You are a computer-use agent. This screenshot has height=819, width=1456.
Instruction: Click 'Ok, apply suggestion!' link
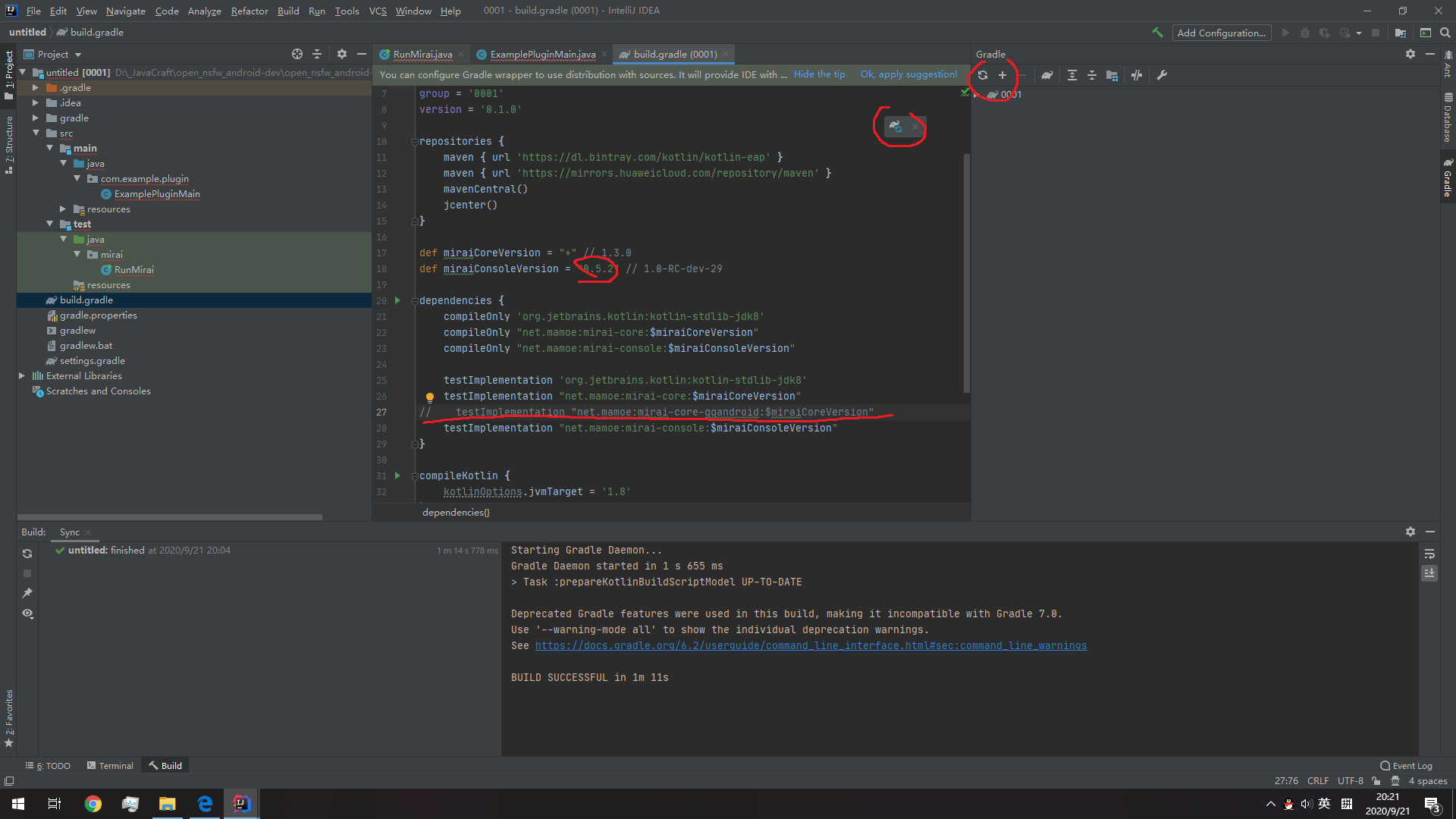pyautogui.click(x=908, y=74)
